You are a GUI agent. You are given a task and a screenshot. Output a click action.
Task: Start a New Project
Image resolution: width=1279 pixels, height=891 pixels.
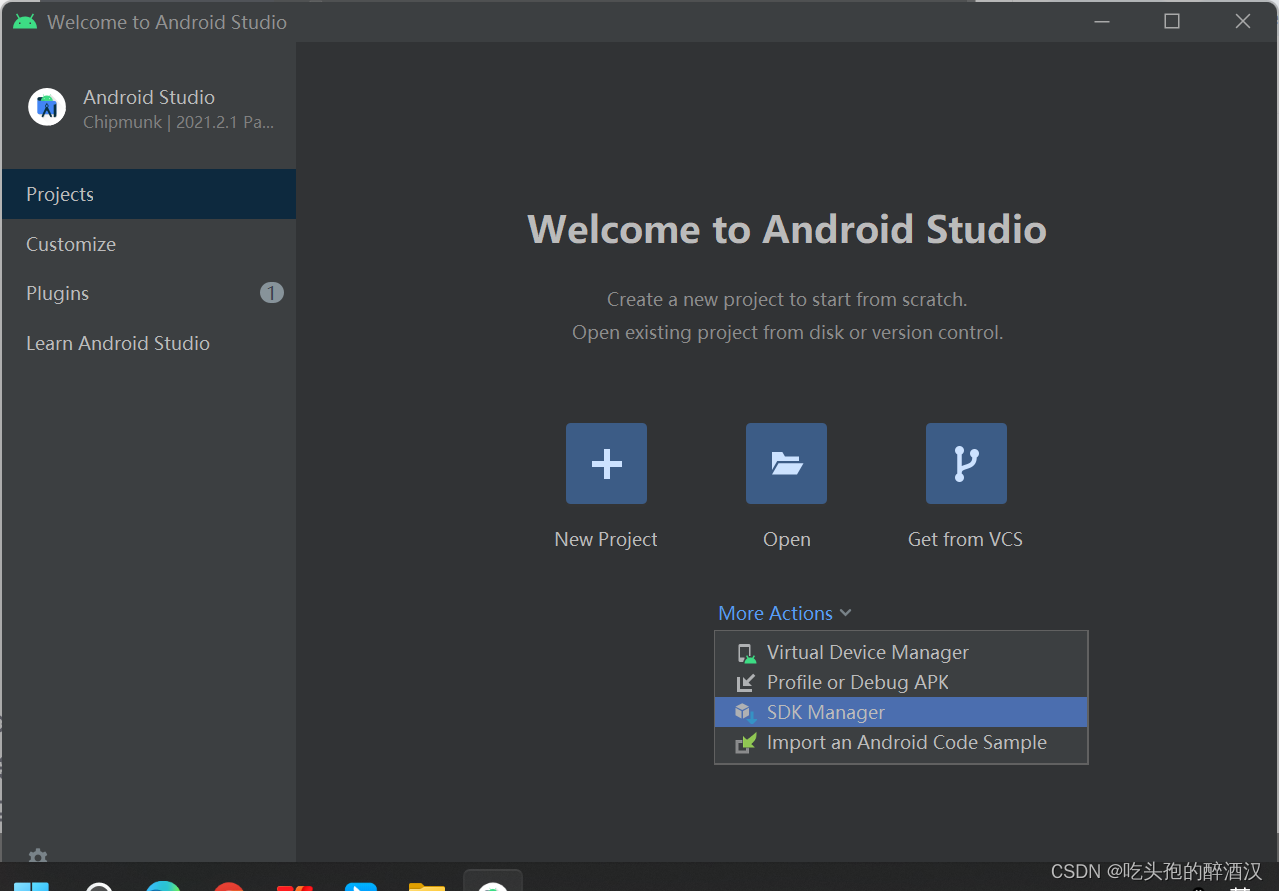(x=606, y=463)
